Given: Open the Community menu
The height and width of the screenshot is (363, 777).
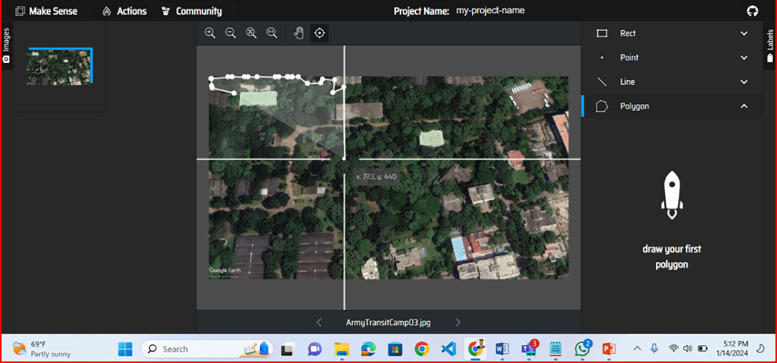Looking at the screenshot, I should 192,11.
